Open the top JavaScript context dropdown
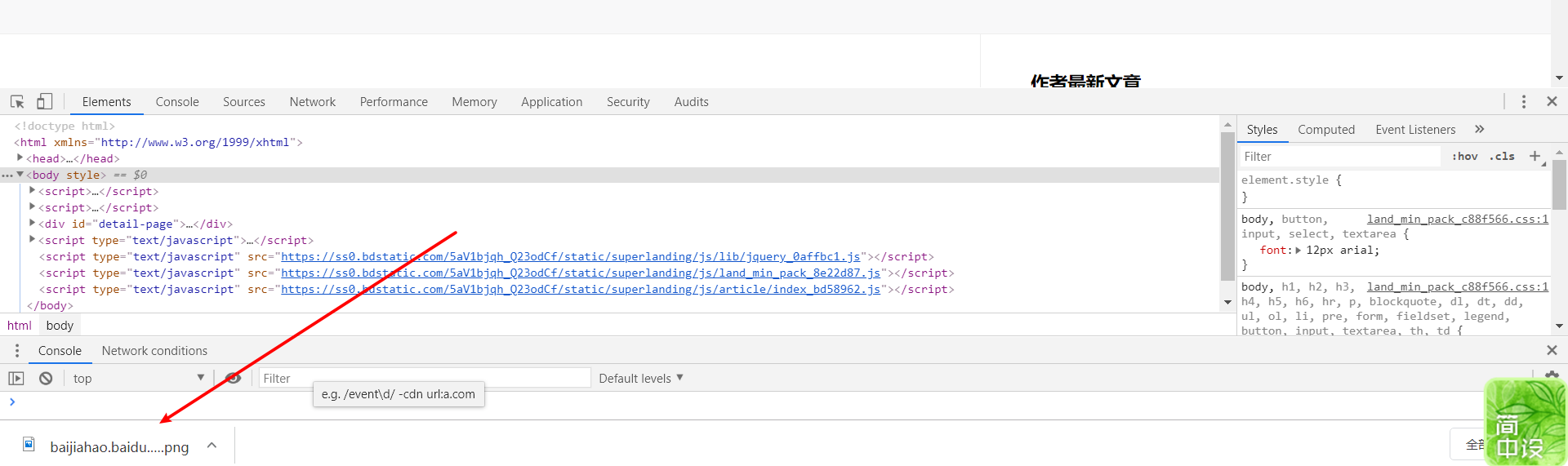The height and width of the screenshot is (466, 1568). pos(138,378)
